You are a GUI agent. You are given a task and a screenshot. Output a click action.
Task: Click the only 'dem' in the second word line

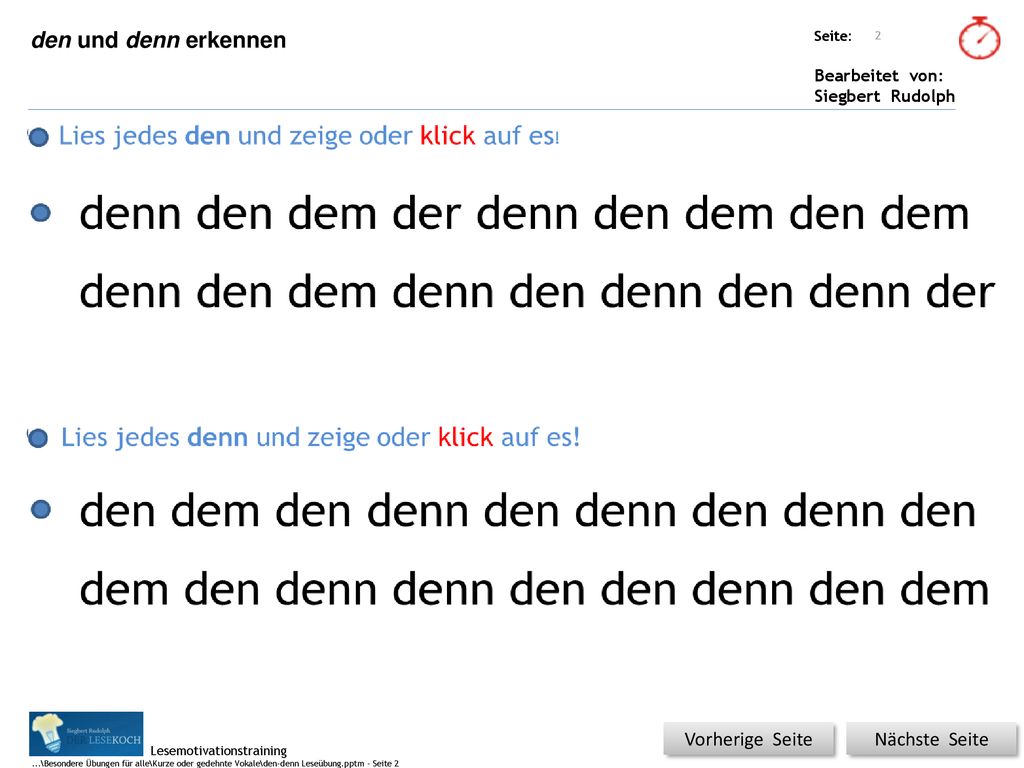(x=332, y=292)
